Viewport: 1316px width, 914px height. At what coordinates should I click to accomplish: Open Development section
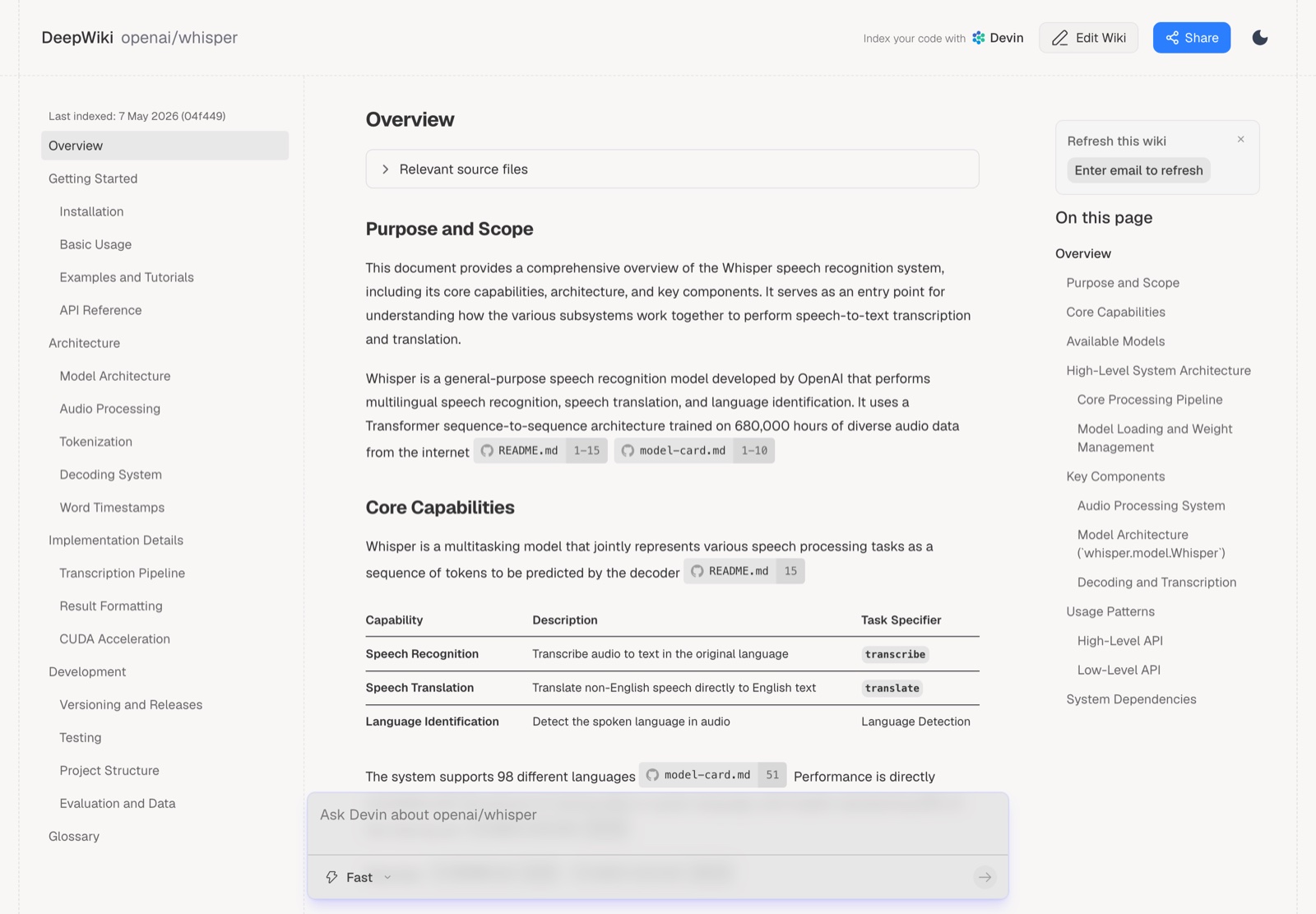[87, 672]
